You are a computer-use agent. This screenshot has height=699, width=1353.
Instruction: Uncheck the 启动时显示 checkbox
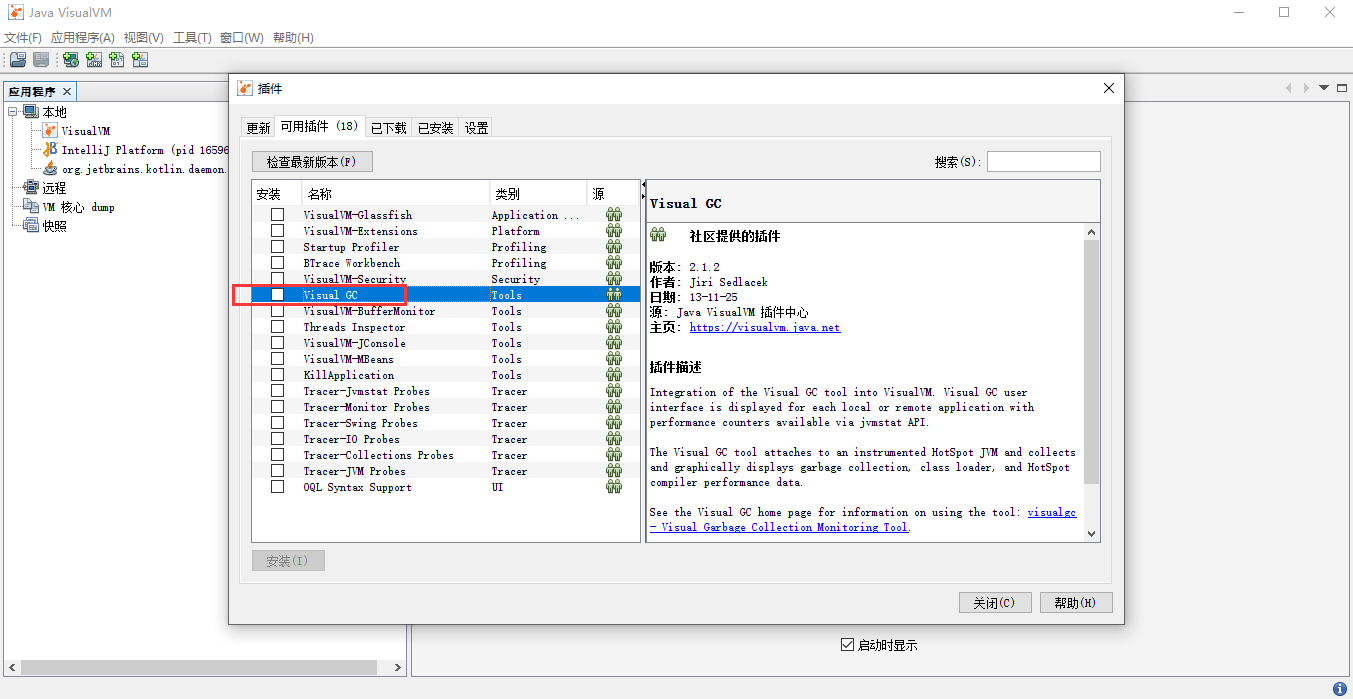[847, 645]
